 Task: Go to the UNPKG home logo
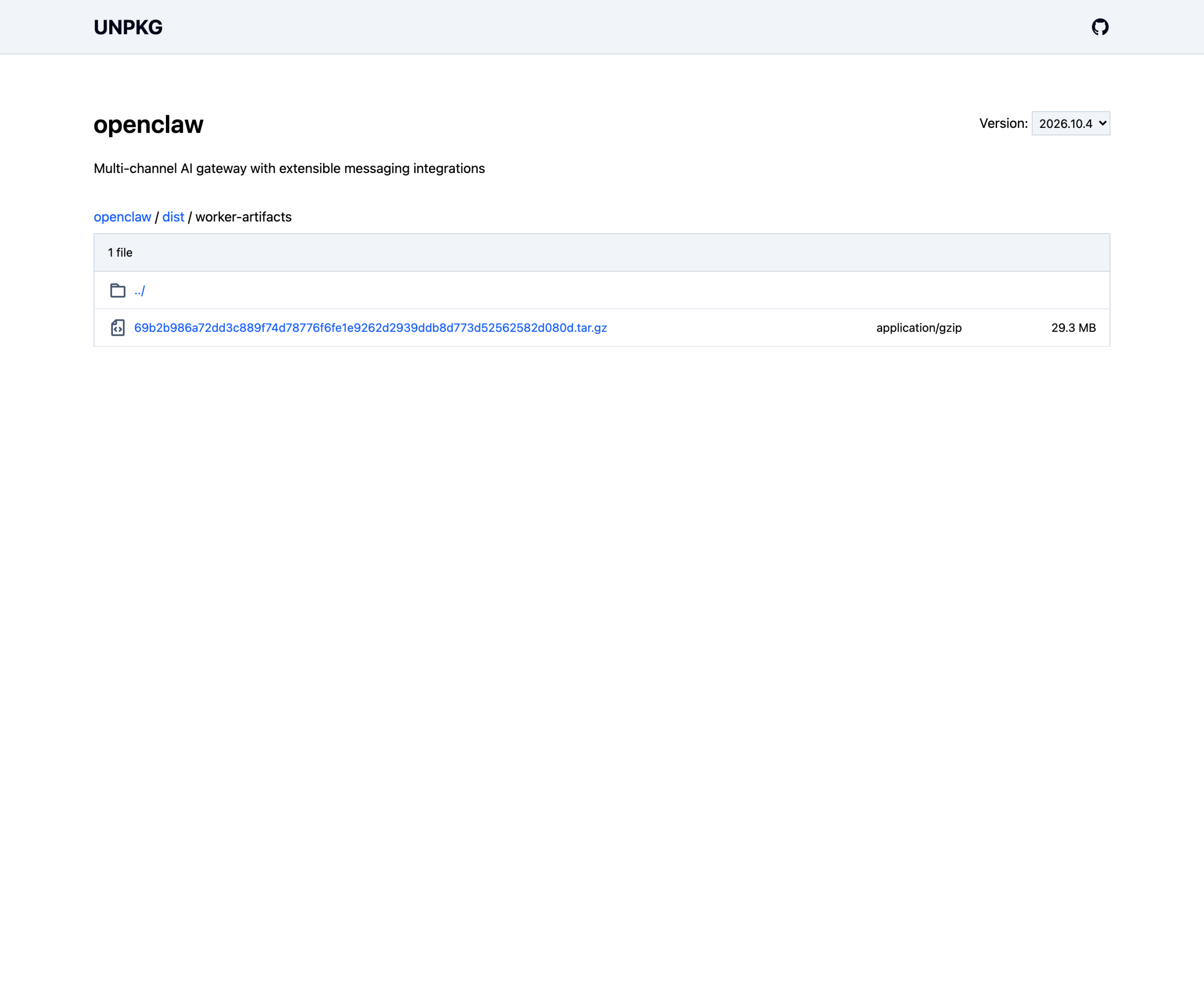(x=128, y=27)
